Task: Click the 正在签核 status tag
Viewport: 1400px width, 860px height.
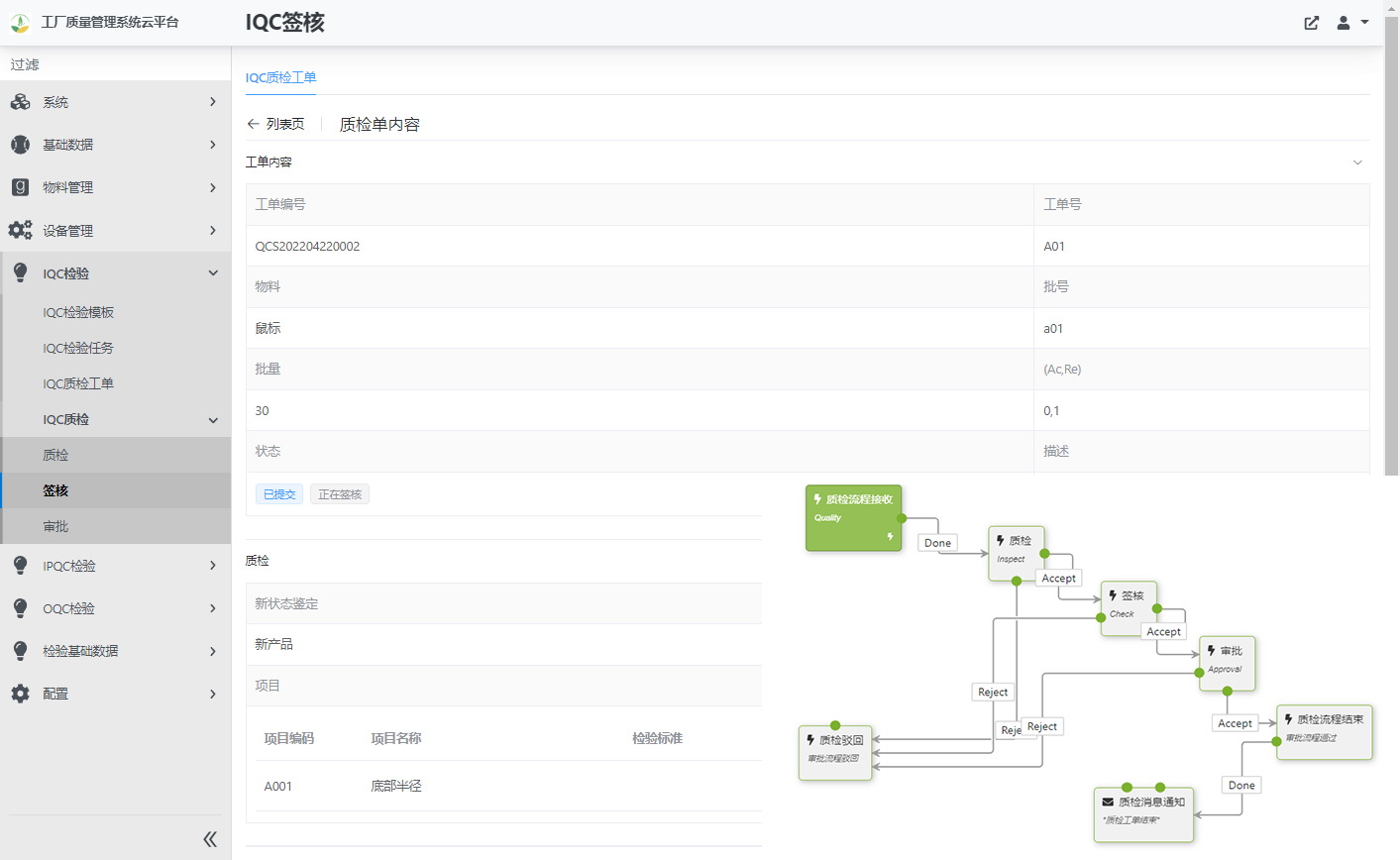Action: pos(340,494)
